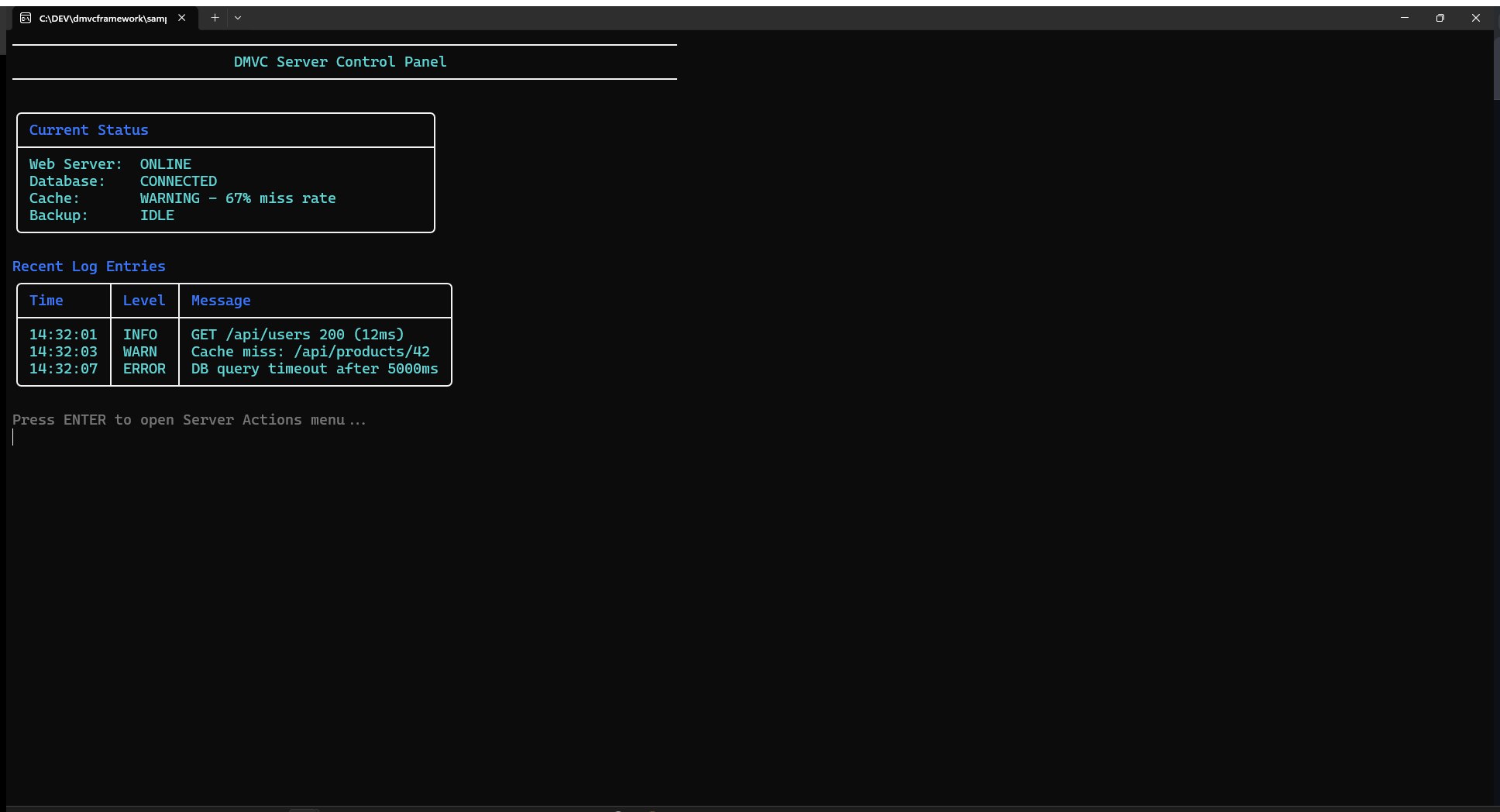This screenshot has width=1500, height=812.
Task: Click the Web Server: label
Action: [x=76, y=164]
